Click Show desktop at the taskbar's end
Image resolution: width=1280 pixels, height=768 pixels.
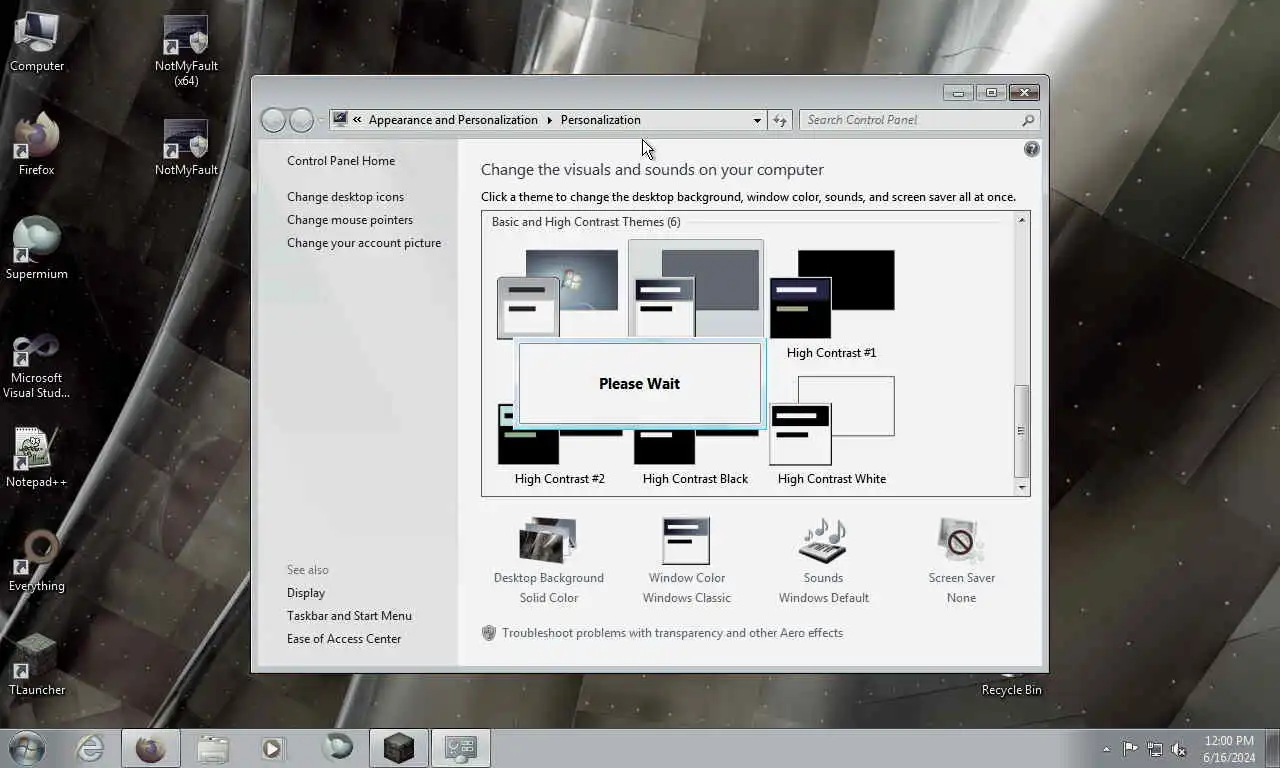[x=1273, y=749]
